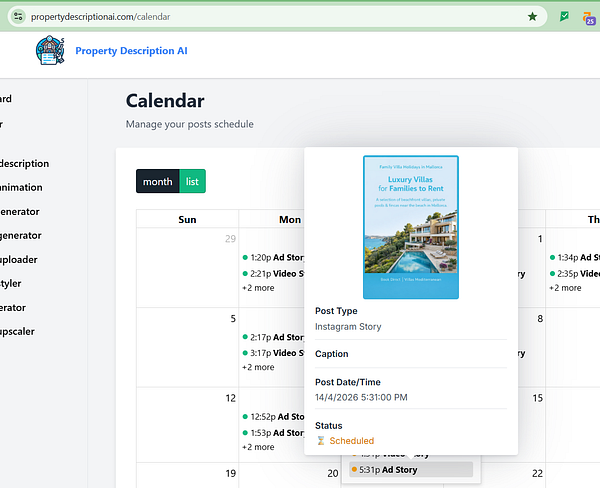Click the post date '14/4/2026 5:31:00 PM'
Viewport: 600px width, 488px height.
click(361, 397)
